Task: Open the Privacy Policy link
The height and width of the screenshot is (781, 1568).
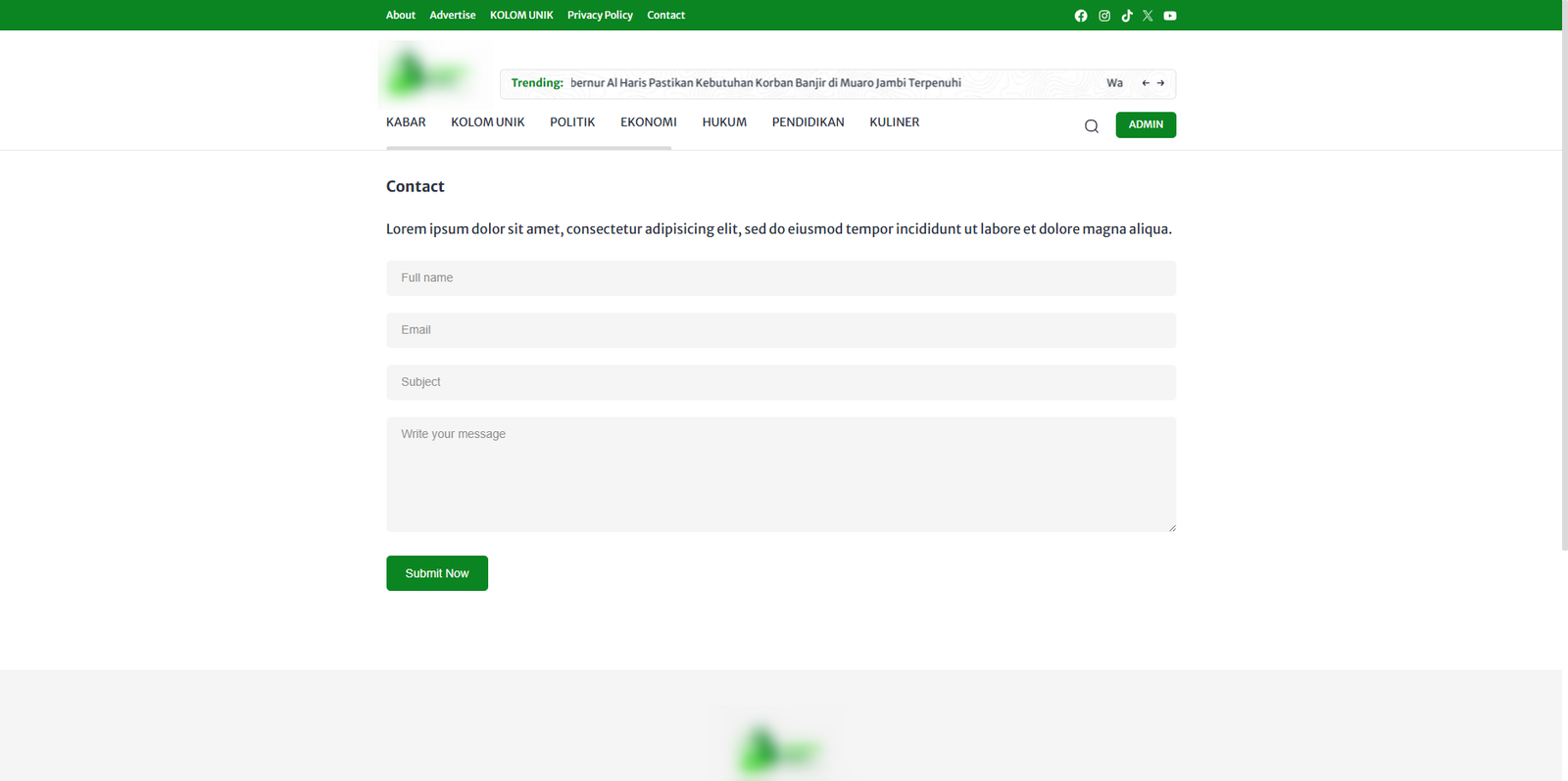Action: click(x=600, y=16)
